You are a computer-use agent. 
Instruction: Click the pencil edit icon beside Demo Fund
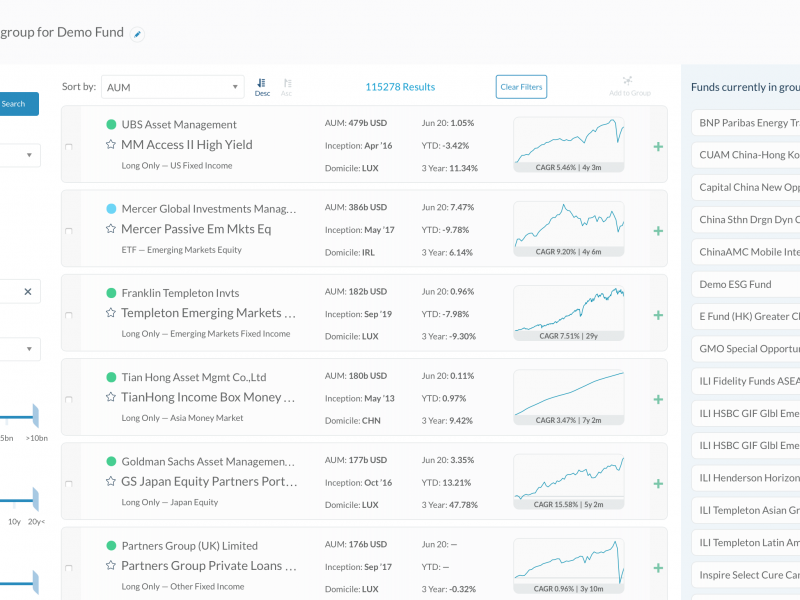pos(137,34)
